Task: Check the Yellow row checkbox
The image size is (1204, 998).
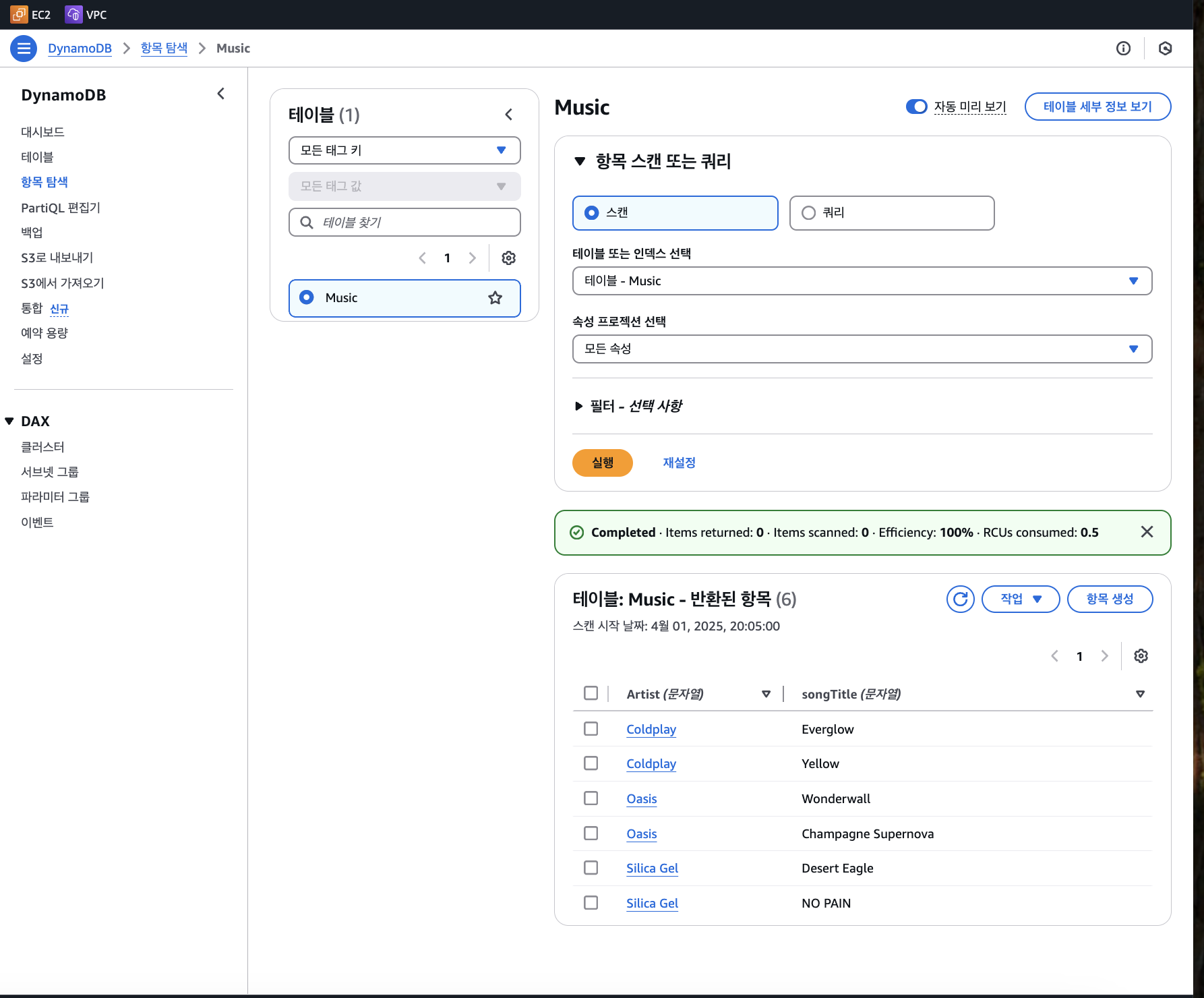Action: 591,763
